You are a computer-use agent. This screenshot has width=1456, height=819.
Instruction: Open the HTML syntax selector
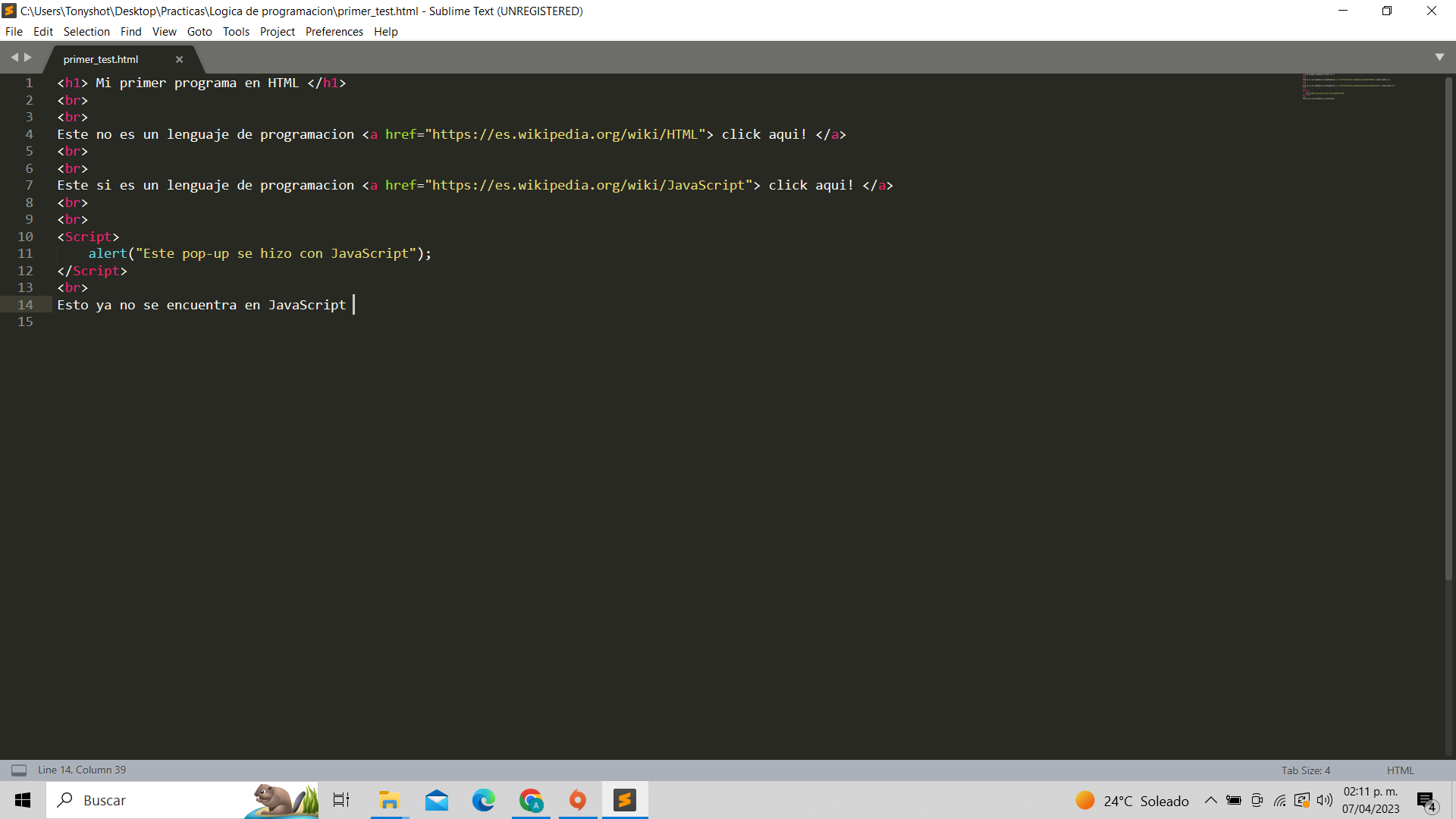coord(1400,770)
